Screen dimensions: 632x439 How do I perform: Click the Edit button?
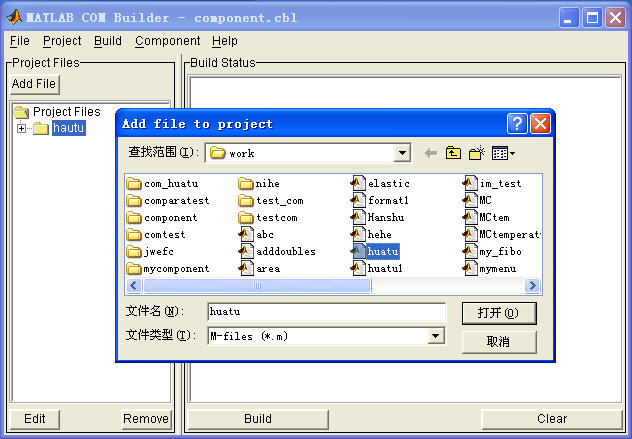coord(35,419)
